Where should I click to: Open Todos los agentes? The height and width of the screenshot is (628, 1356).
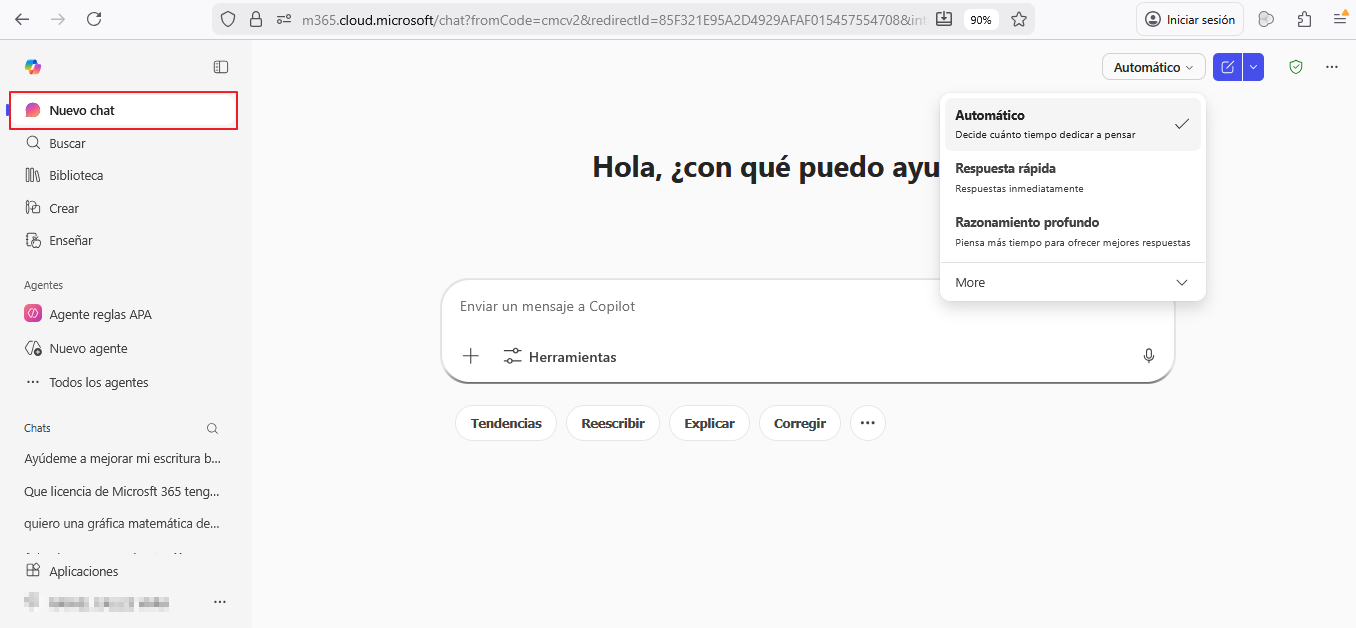124,382
